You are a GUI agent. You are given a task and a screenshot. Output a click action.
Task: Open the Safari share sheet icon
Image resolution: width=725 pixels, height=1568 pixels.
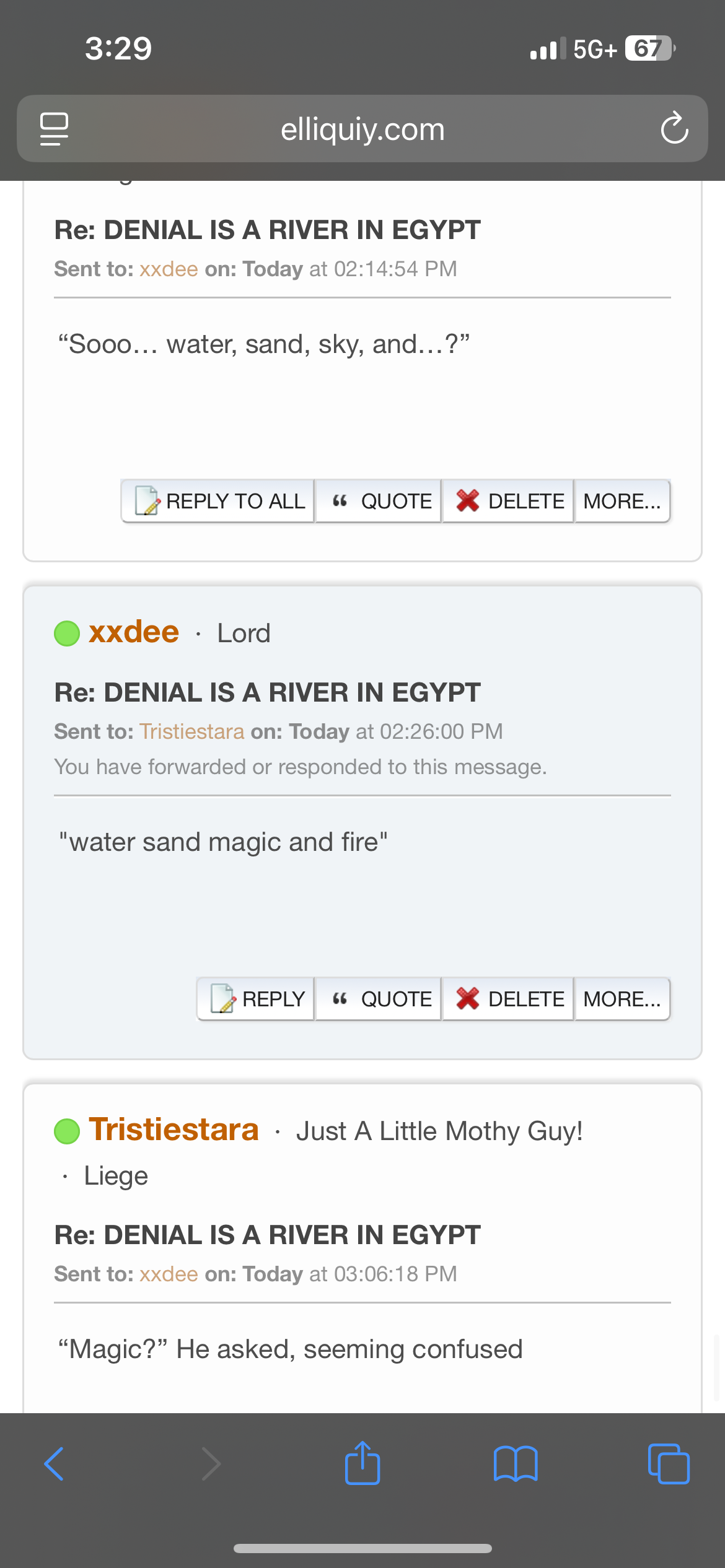[362, 1463]
